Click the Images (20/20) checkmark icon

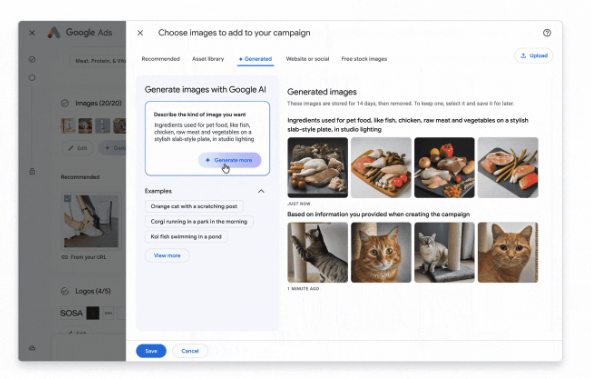tap(65, 103)
